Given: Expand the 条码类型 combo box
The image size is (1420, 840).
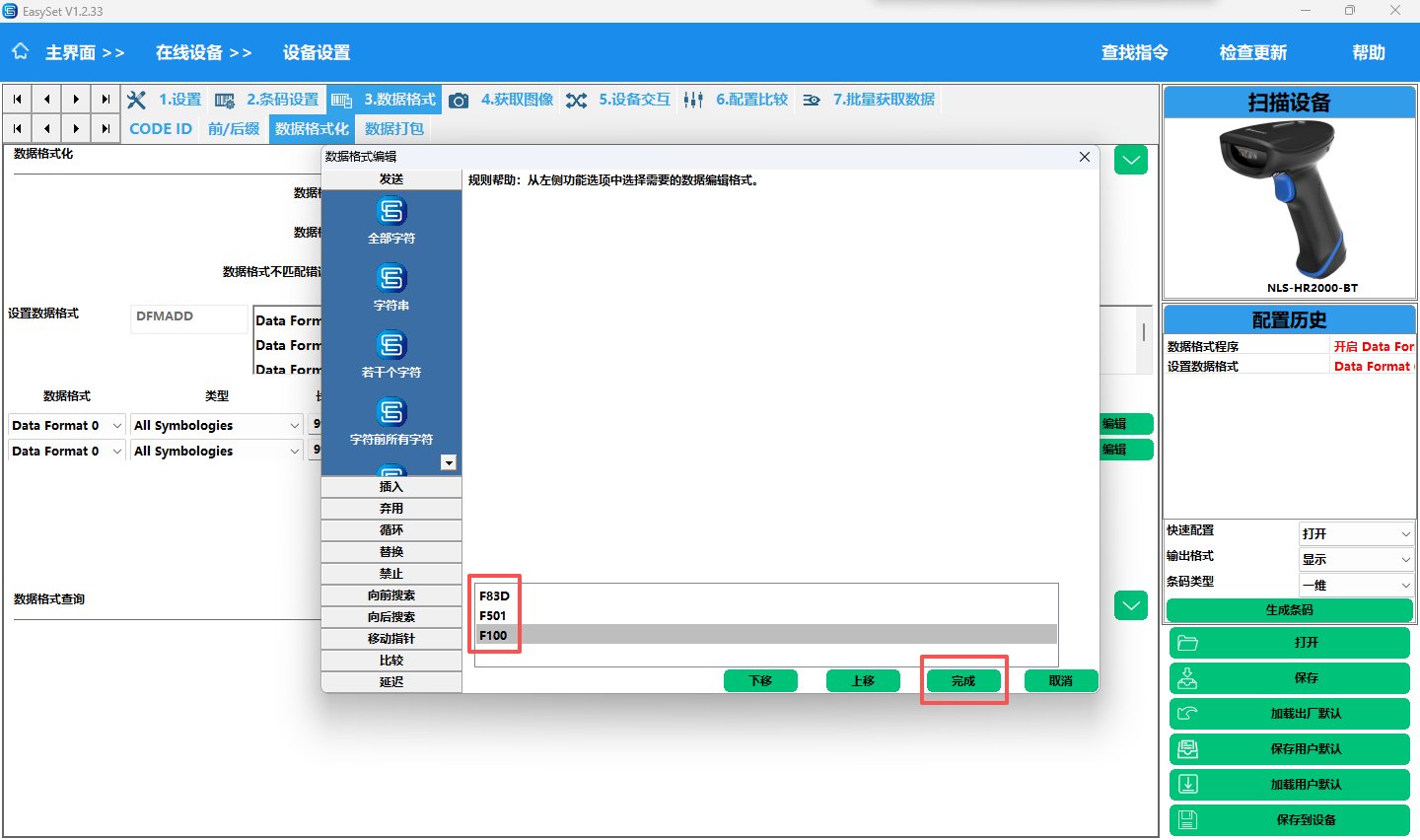Looking at the screenshot, I should (x=1356, y=586).
